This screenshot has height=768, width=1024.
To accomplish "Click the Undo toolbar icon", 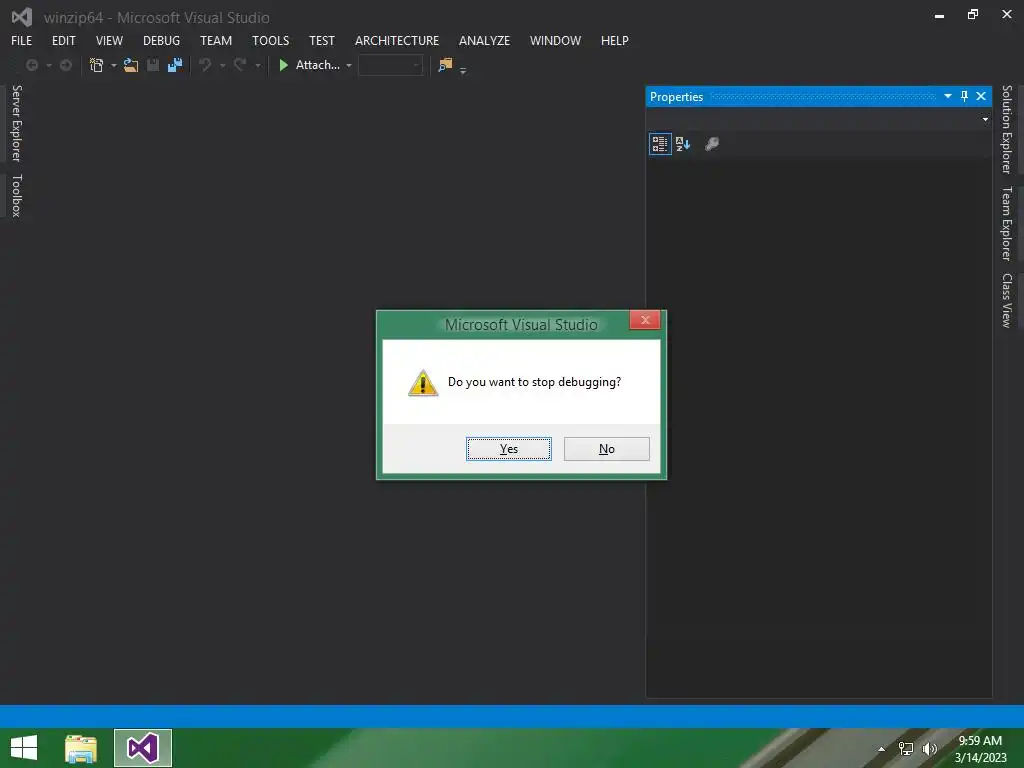I will 205,65.
